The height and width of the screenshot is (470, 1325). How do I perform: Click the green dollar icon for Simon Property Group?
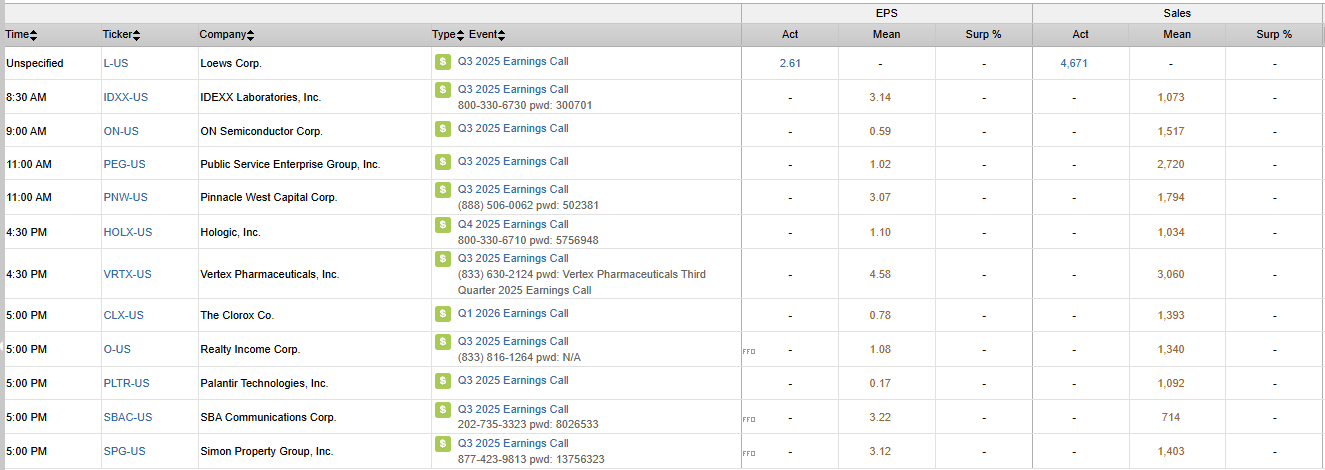pyautogui.click(x=442, y=444)
